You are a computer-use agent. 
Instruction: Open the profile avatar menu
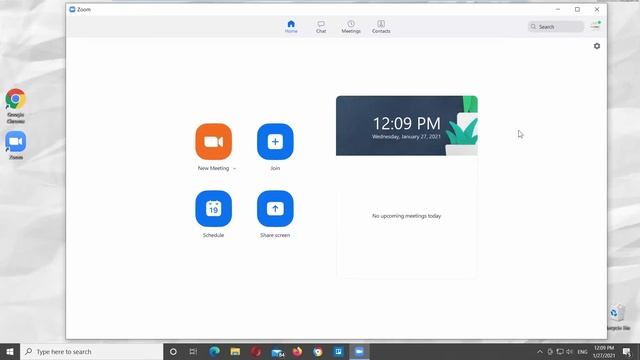click(595, 26)
